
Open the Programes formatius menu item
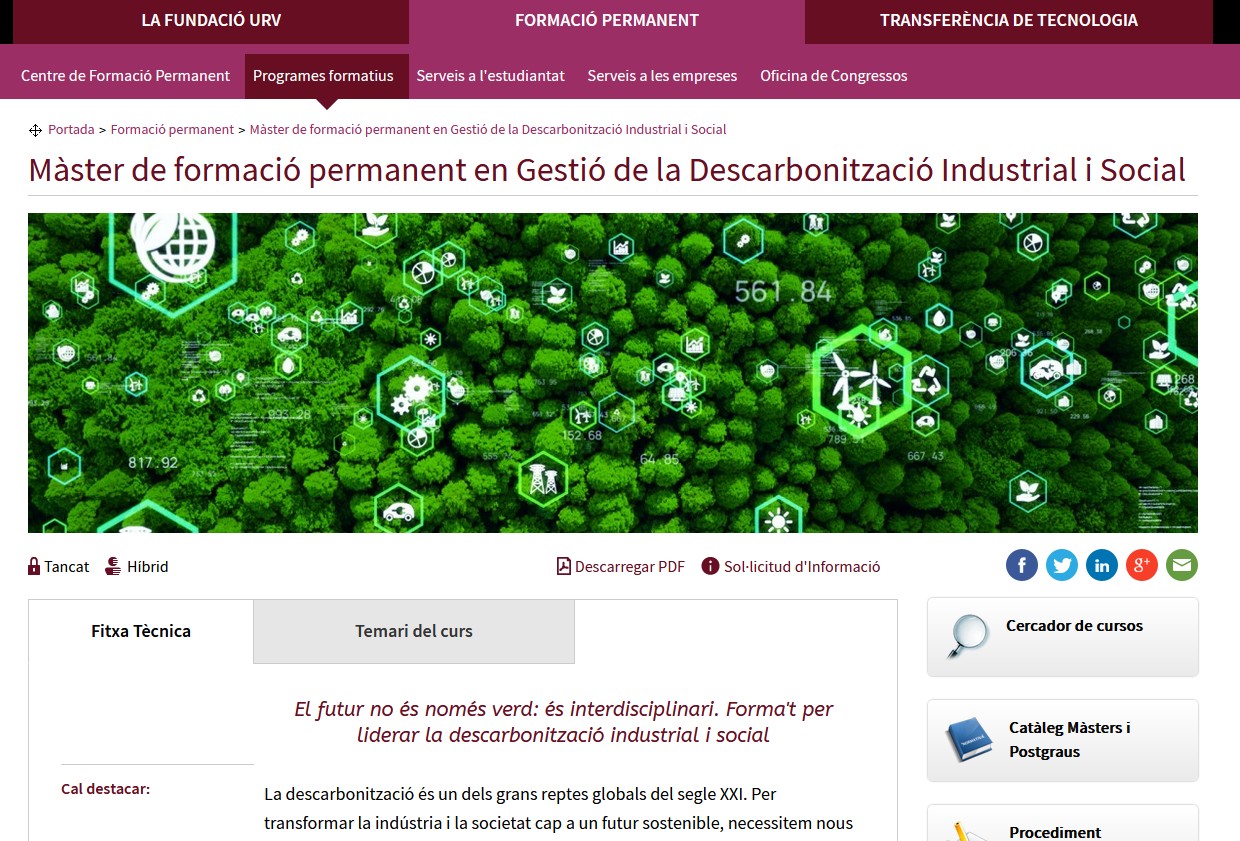click(x=323, y=76)
